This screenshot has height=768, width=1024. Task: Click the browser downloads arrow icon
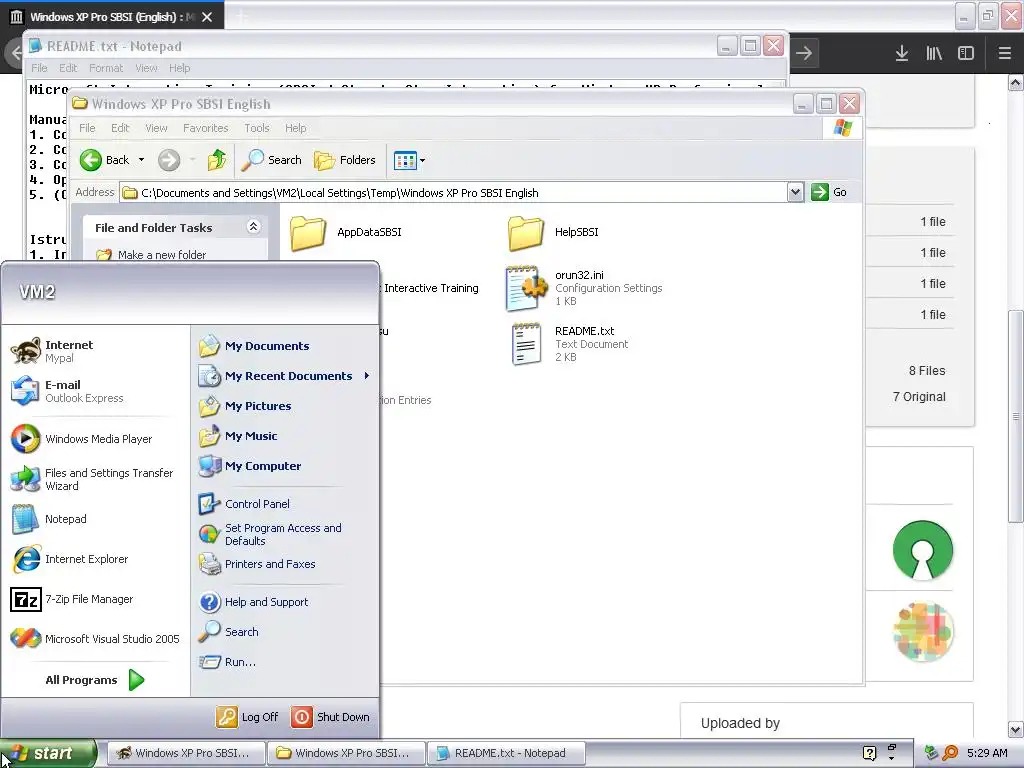(902, 53)
